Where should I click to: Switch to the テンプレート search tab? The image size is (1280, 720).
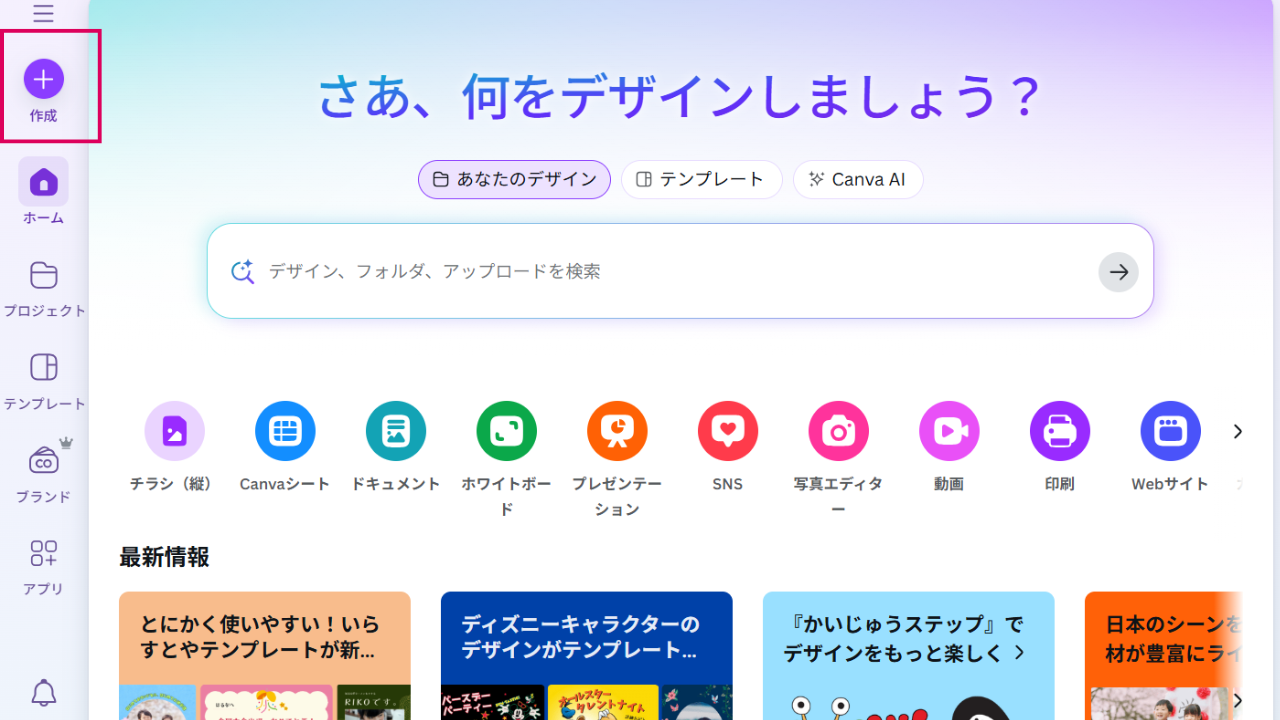pyautogui.click(x=701, y=180)
